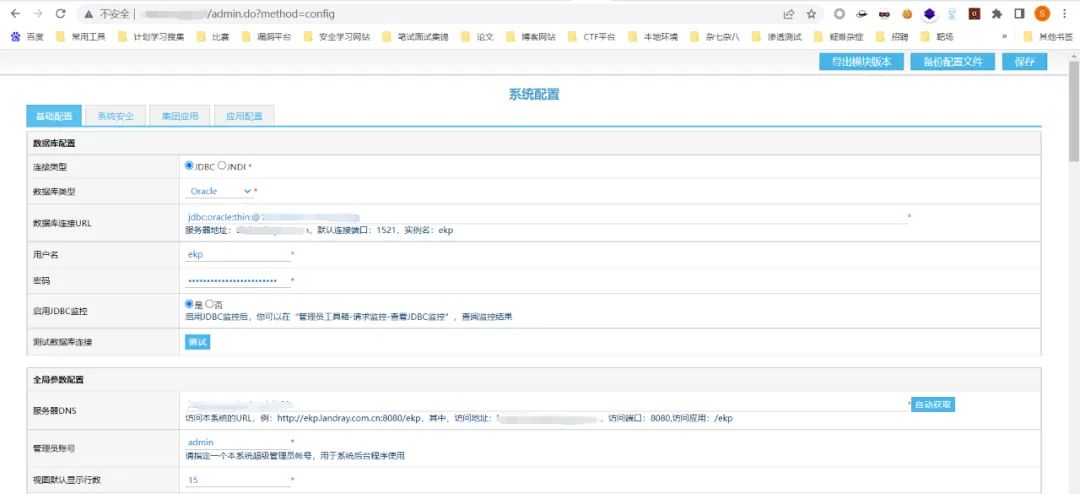The image size is (1080, 494).
Task: Open the 靶场 bookmark folder
Action: [x=937, y=37]
